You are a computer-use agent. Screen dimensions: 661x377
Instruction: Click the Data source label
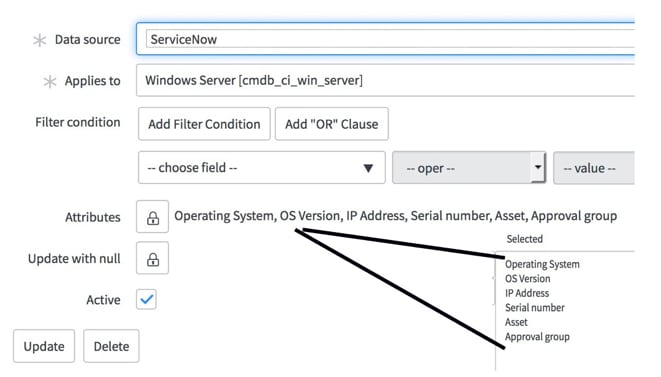click(x=88, y=40)
